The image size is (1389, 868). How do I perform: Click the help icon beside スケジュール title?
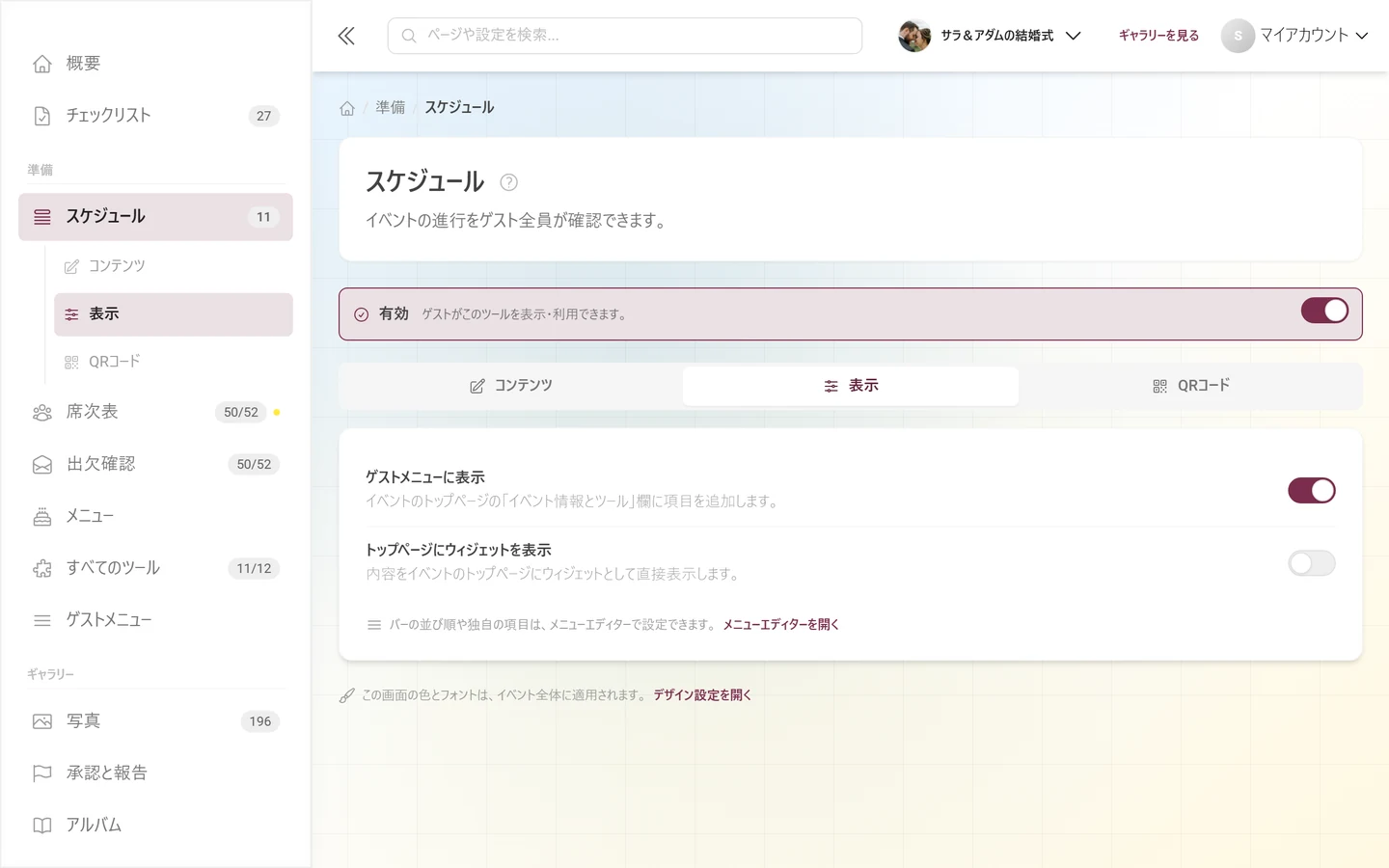click(x=508, y=182)
